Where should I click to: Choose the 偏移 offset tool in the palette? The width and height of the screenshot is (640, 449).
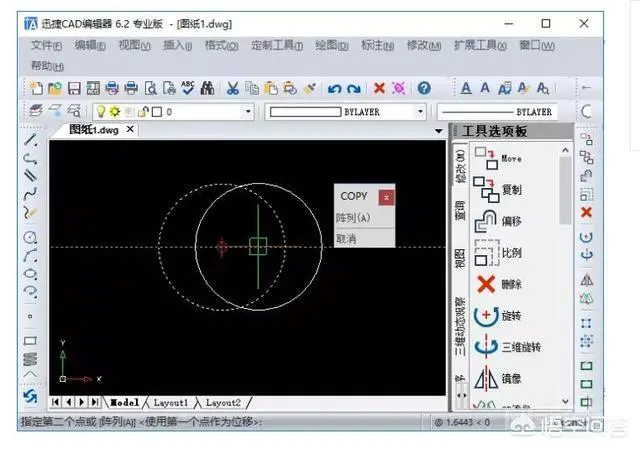(498, 221)
